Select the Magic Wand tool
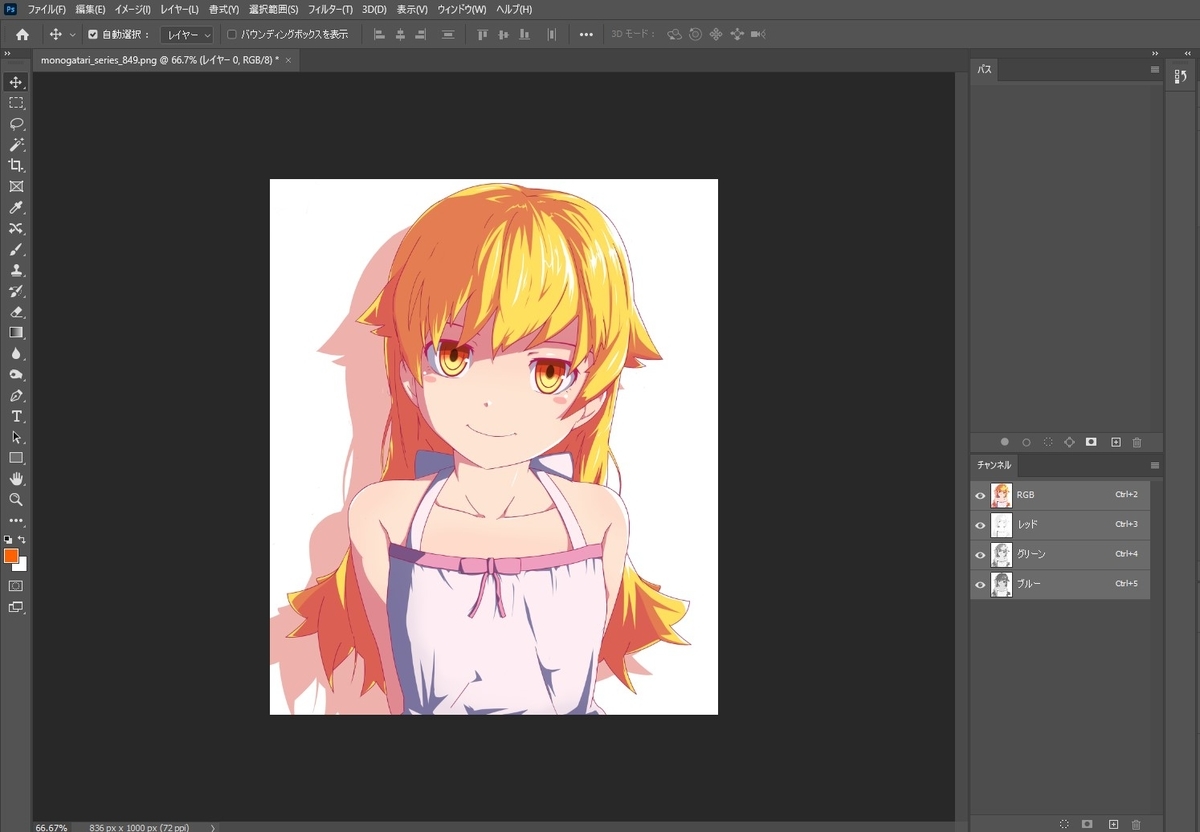1200x832 pixels. (x=16, y=145)
